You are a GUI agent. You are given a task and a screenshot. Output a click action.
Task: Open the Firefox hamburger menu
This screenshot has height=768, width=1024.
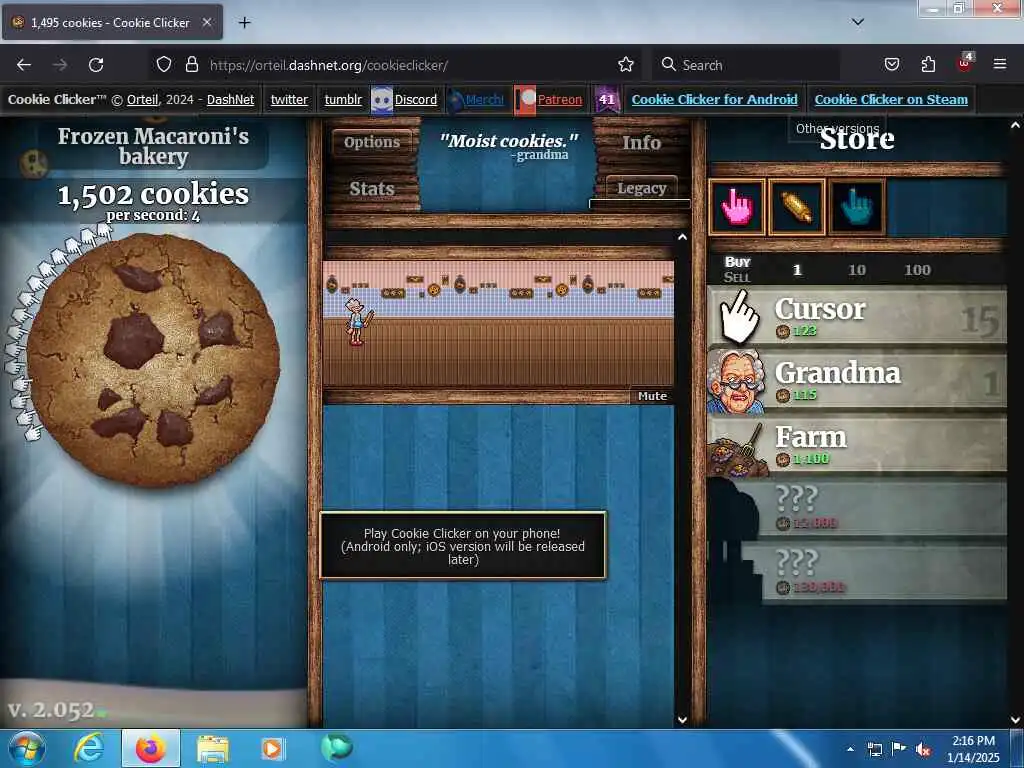coord(1000,65)
